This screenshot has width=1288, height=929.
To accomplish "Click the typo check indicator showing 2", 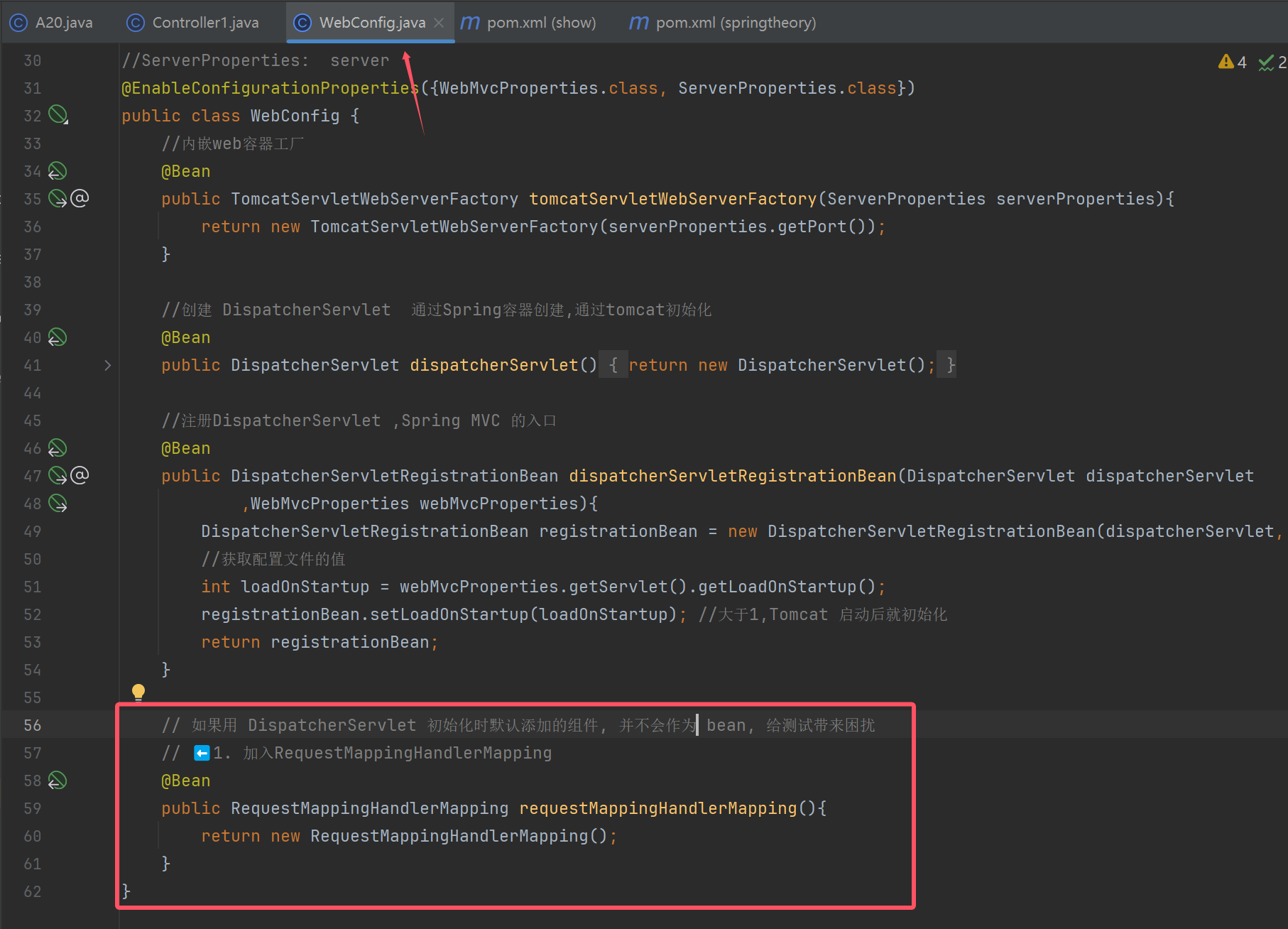I will point(1272,63).
